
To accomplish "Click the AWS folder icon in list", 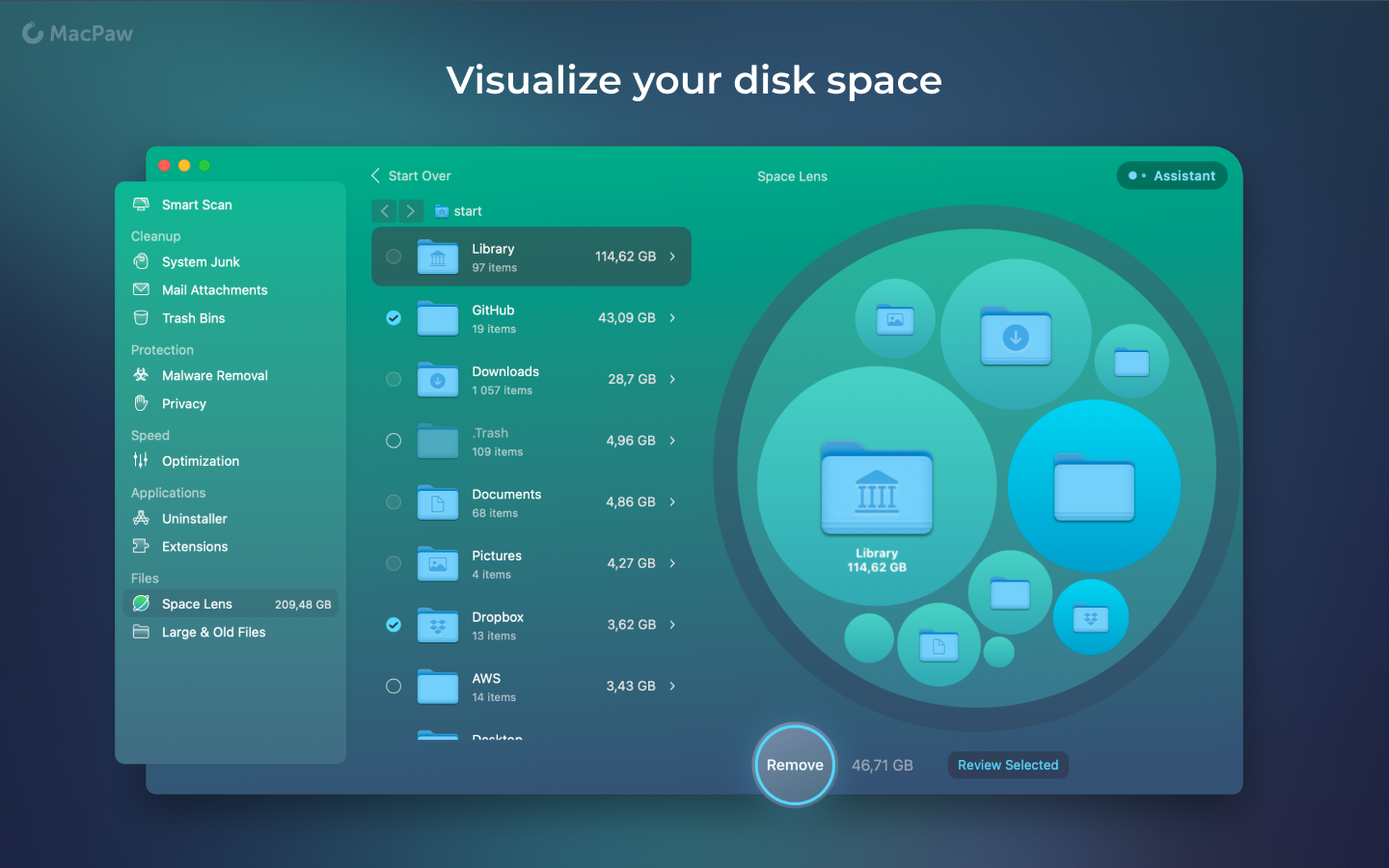I will click(x=438, y=686).
